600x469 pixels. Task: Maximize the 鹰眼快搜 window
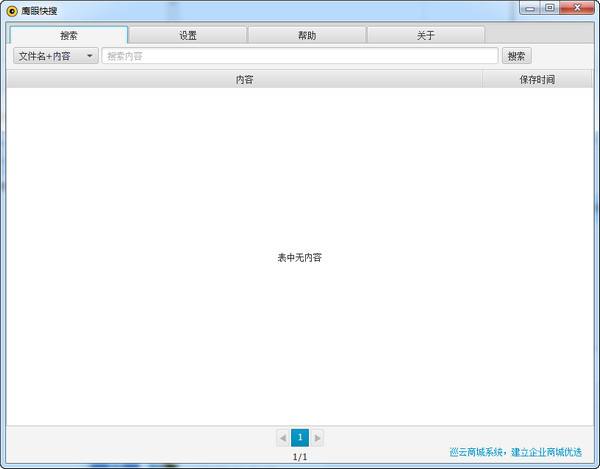click(x=550, y=8)
